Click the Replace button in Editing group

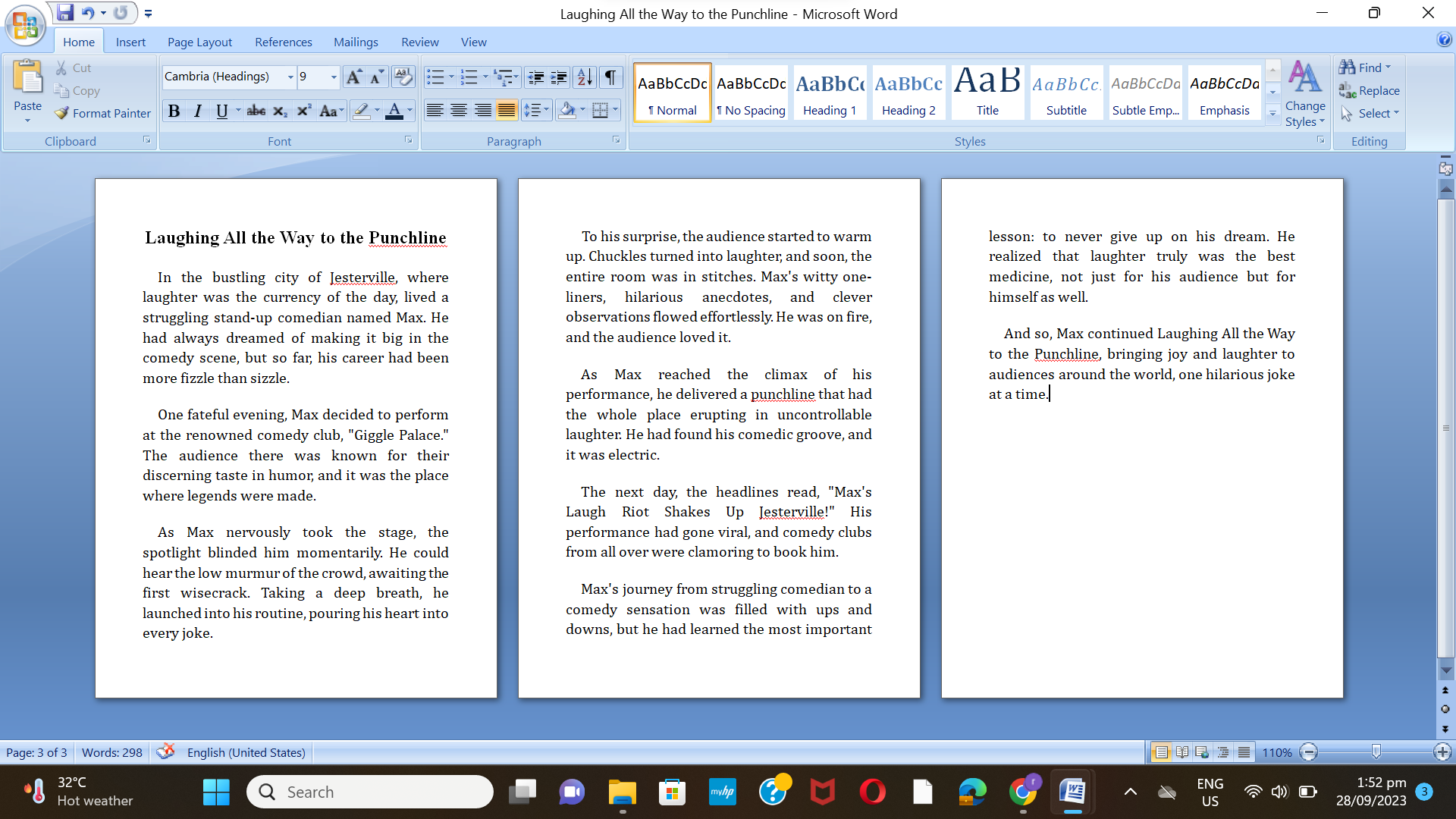pyautogui.click(x=1370, y=90)
